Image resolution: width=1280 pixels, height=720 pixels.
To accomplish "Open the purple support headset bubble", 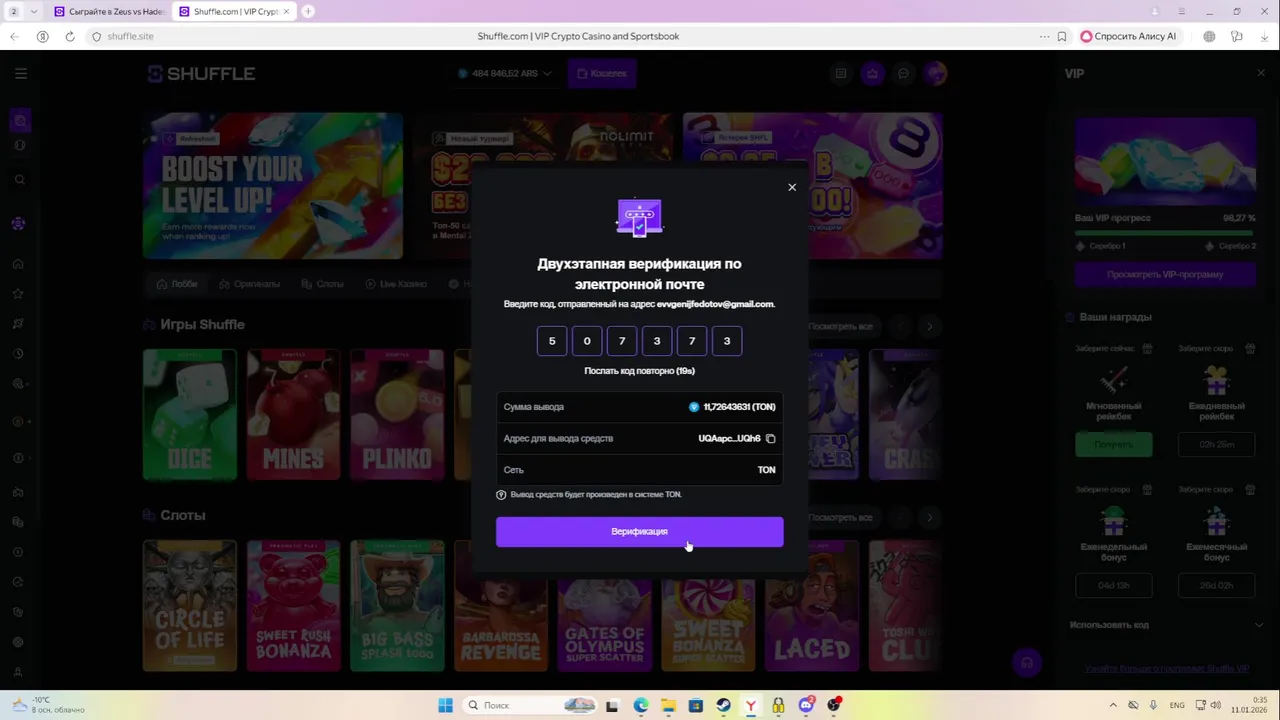I will tap(1026, 662).
